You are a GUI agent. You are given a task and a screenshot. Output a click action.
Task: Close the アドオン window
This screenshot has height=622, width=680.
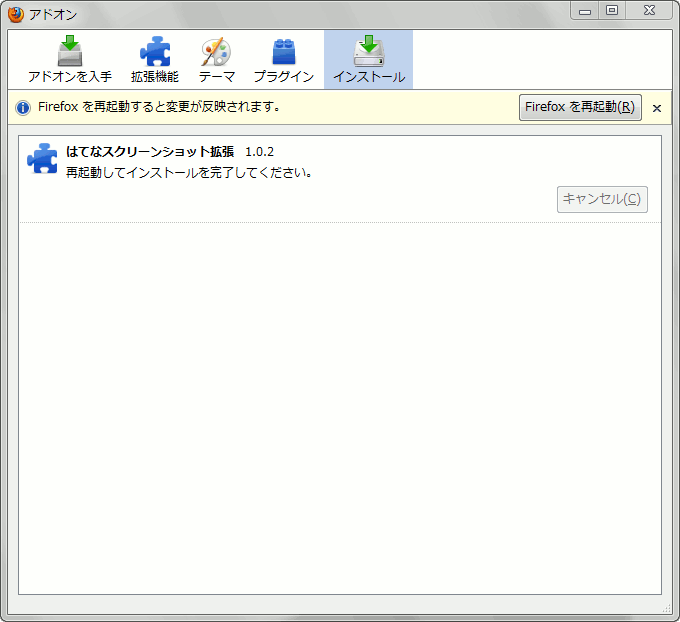(x=649, y=11)
